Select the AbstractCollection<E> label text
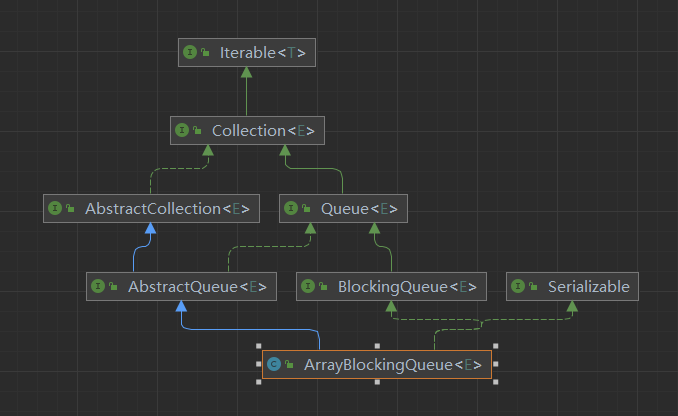 pyautogui.click(x=168, y=209)
